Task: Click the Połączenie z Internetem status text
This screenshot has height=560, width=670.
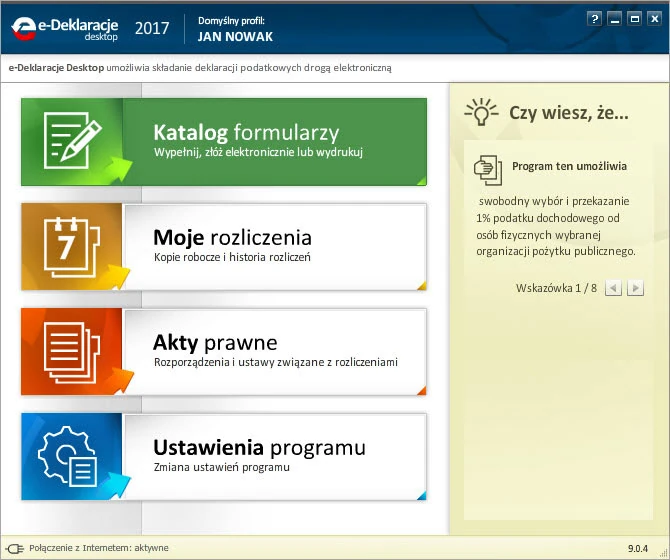Action: [99, 548]
